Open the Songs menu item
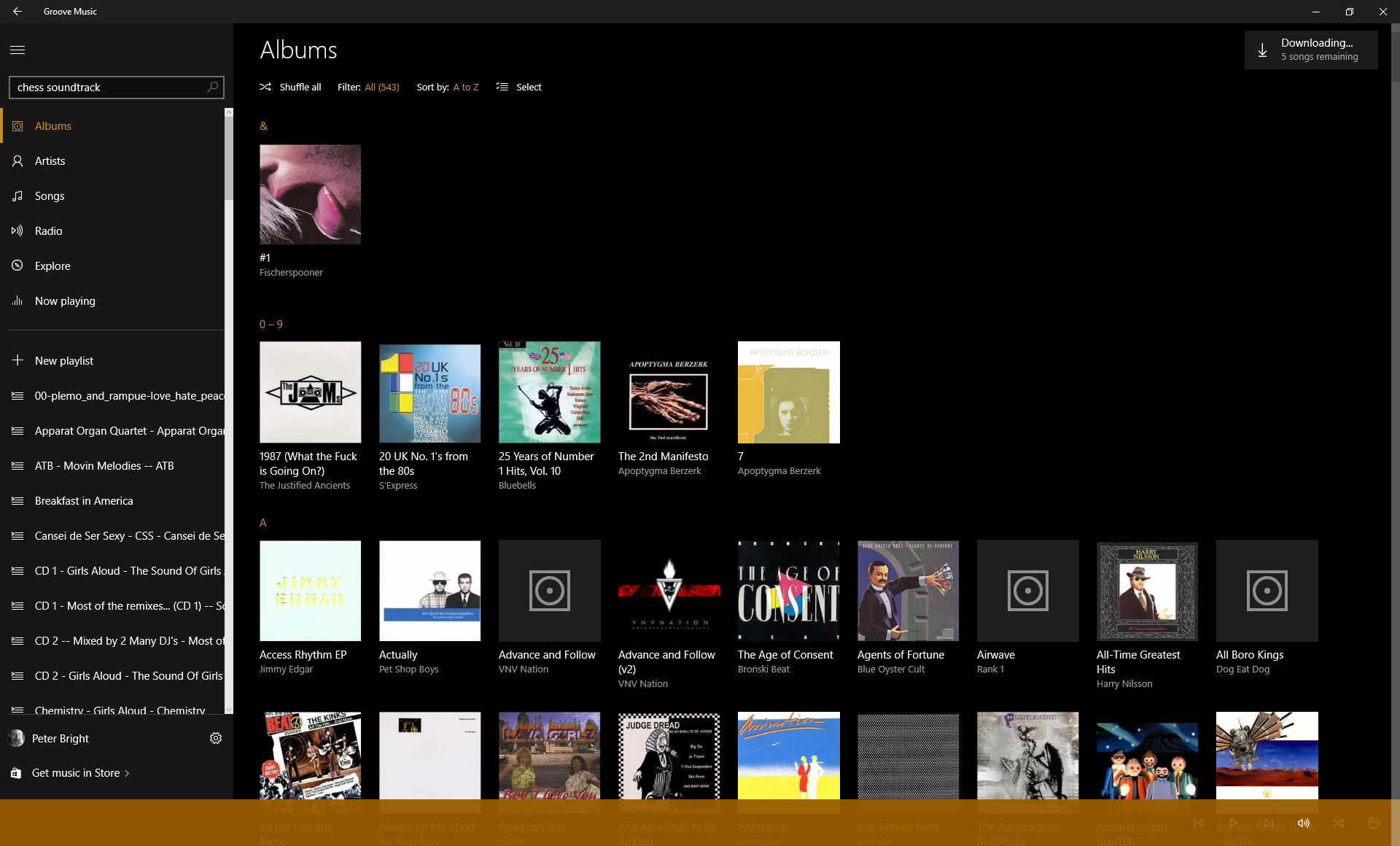The height and width of the screenshot is (846, 1400). pos(49,196)
